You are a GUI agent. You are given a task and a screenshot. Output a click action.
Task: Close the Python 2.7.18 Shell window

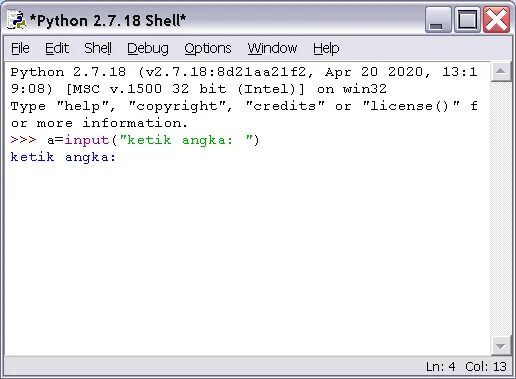497,20
